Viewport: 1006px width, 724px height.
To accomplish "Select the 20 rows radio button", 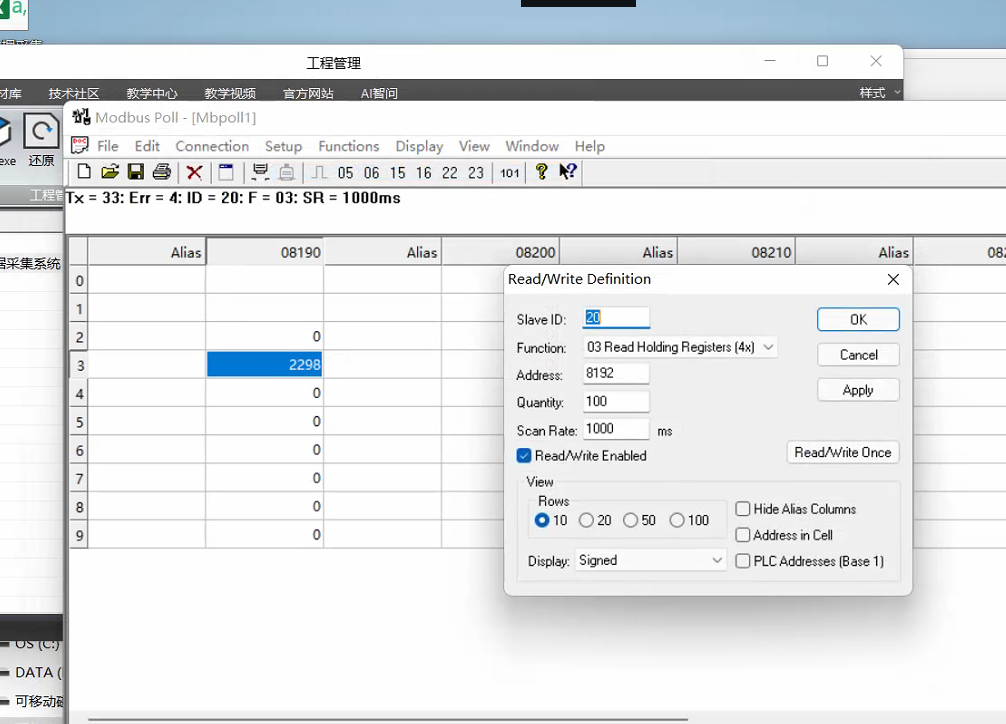I will 586,520.
